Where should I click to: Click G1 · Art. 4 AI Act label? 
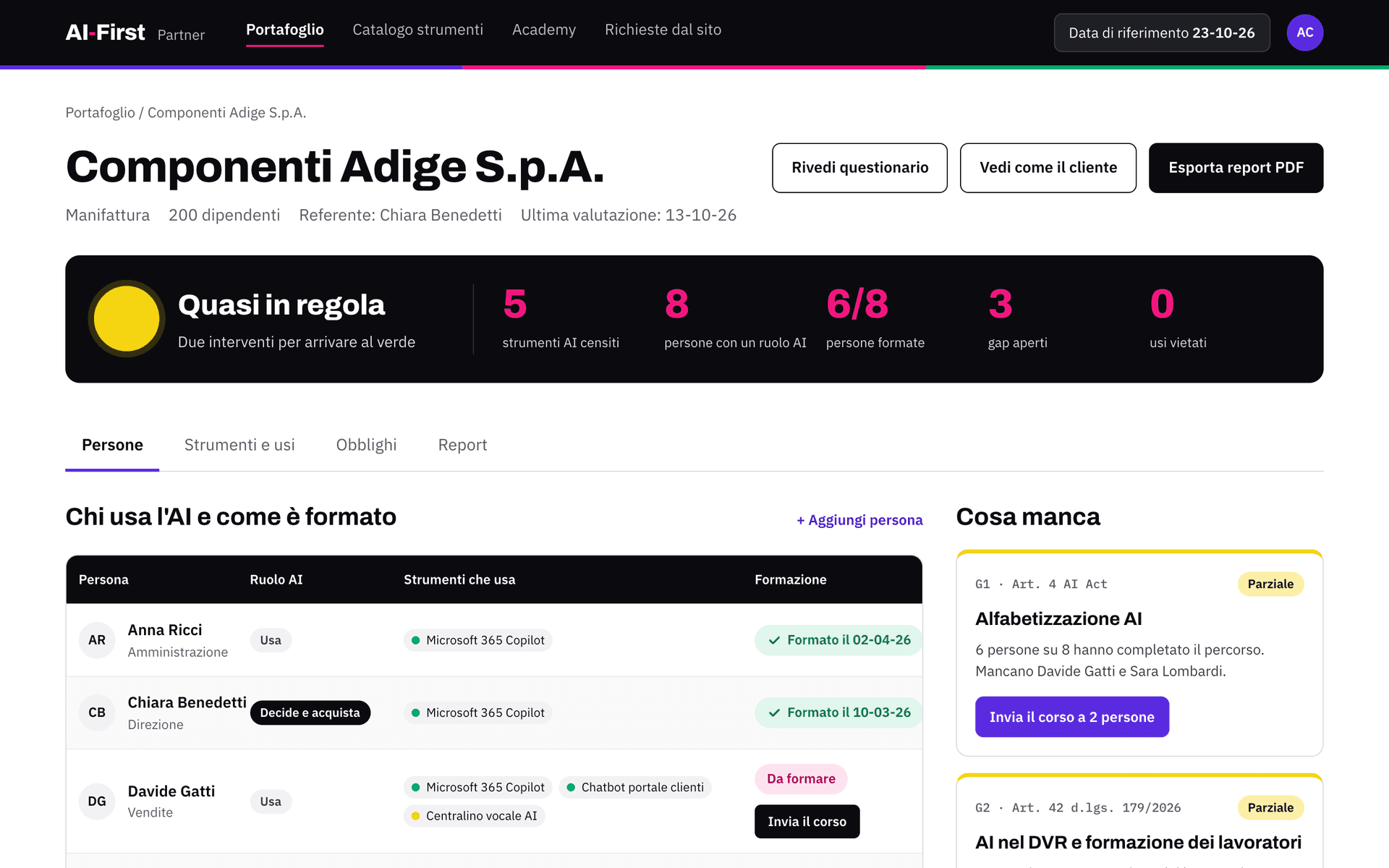1041,584
